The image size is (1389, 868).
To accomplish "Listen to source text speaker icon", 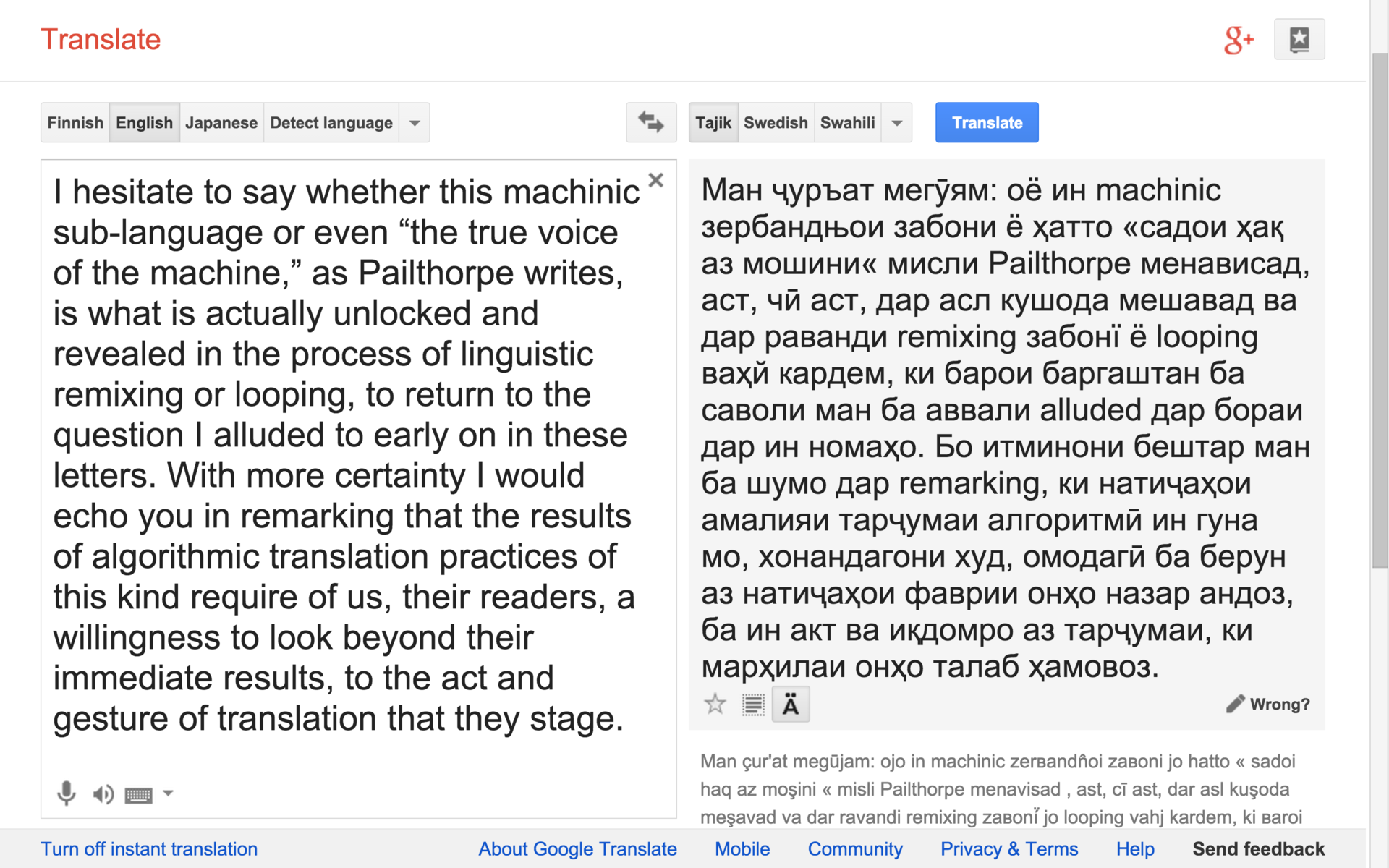I will click(x=103, y=794).
